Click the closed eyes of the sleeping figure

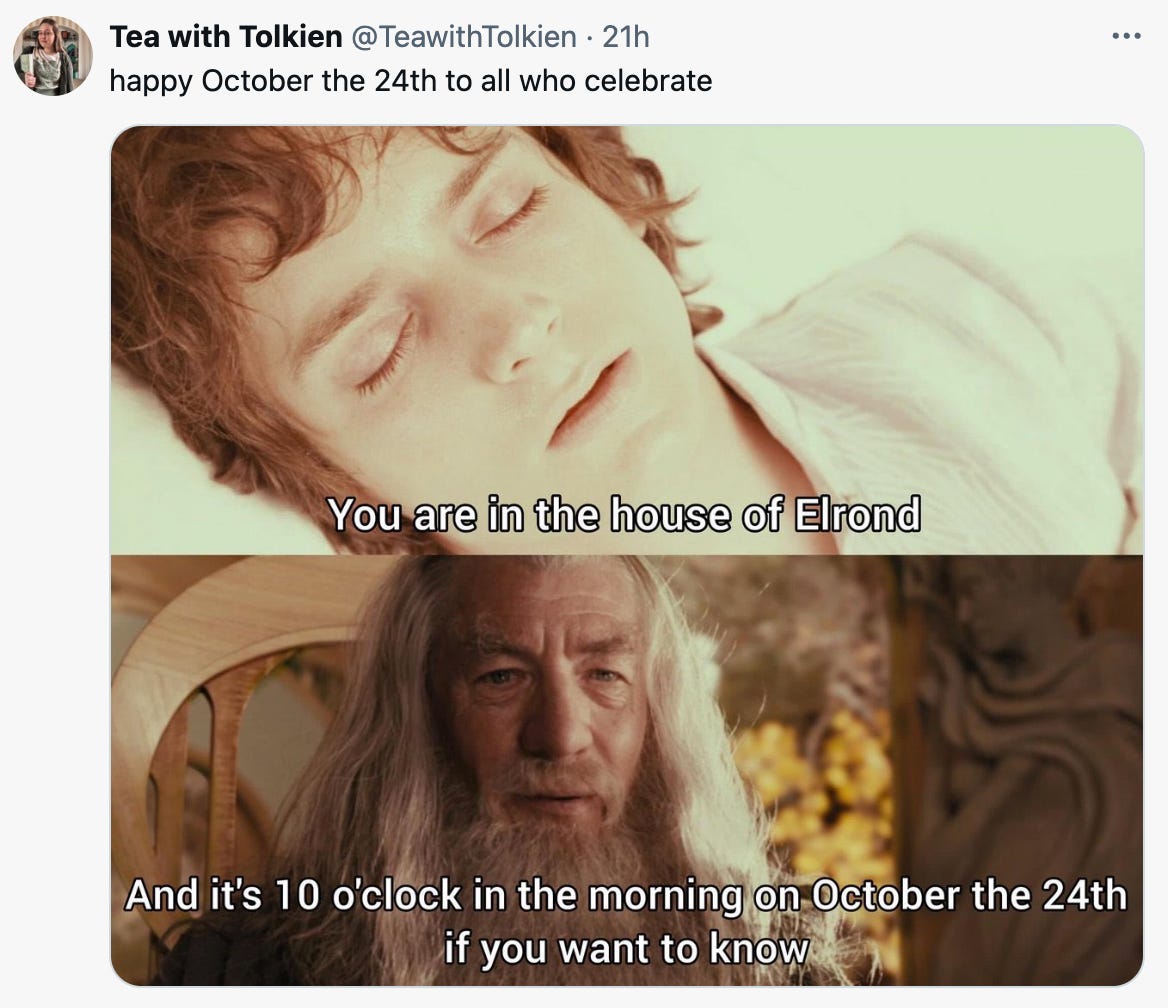[x=447, y=283]
